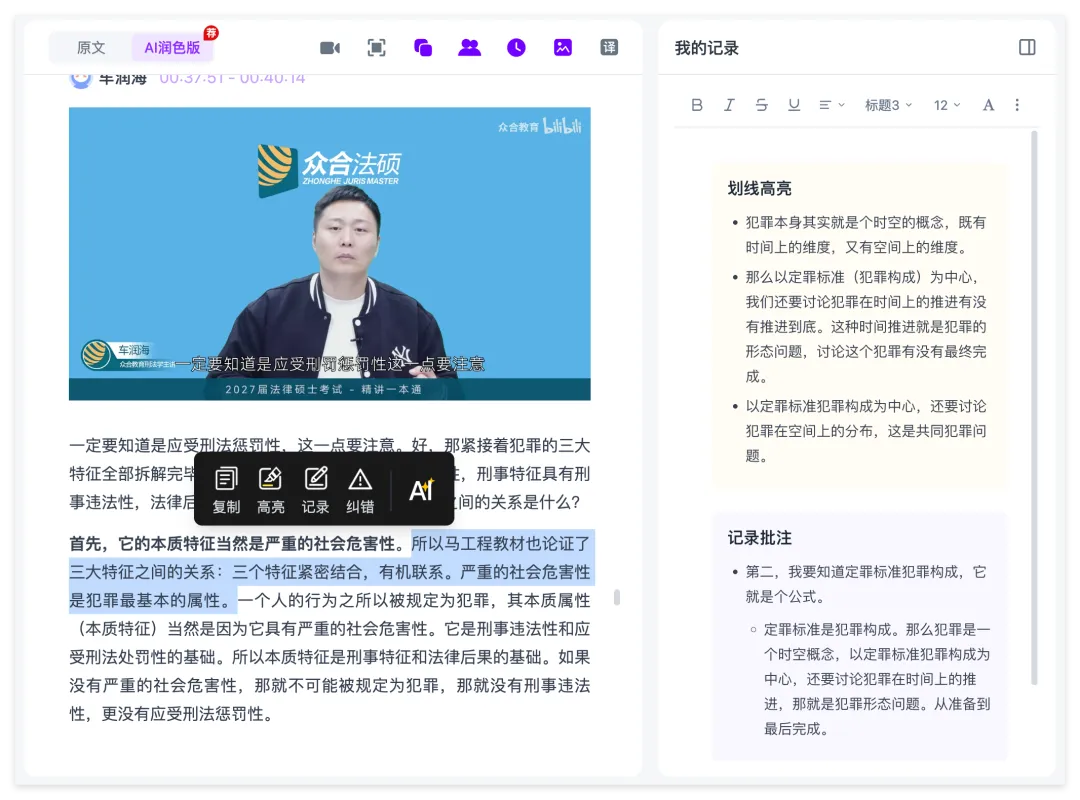Click 纠错 in the selection popup
This screenshot has width=1080, height=800.
[x=360, y=490]
